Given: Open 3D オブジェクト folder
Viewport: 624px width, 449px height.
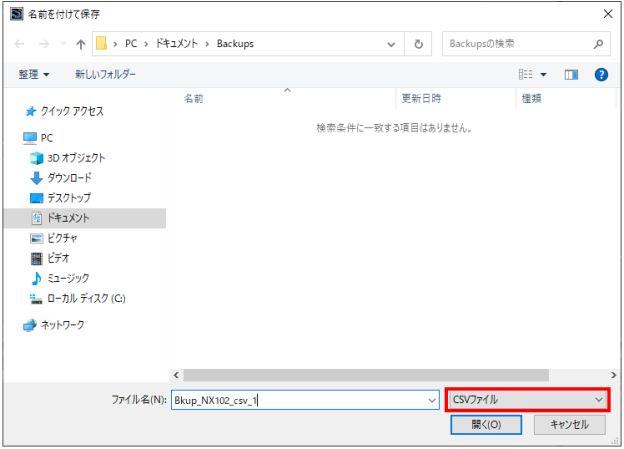Looking at the screenshot, I should [76, 158].
